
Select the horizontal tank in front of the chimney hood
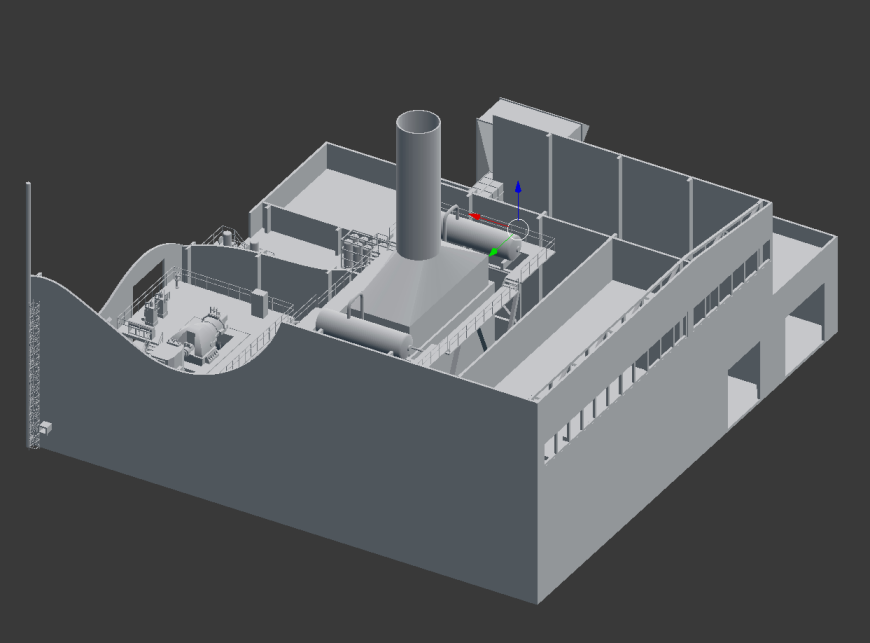364,331
